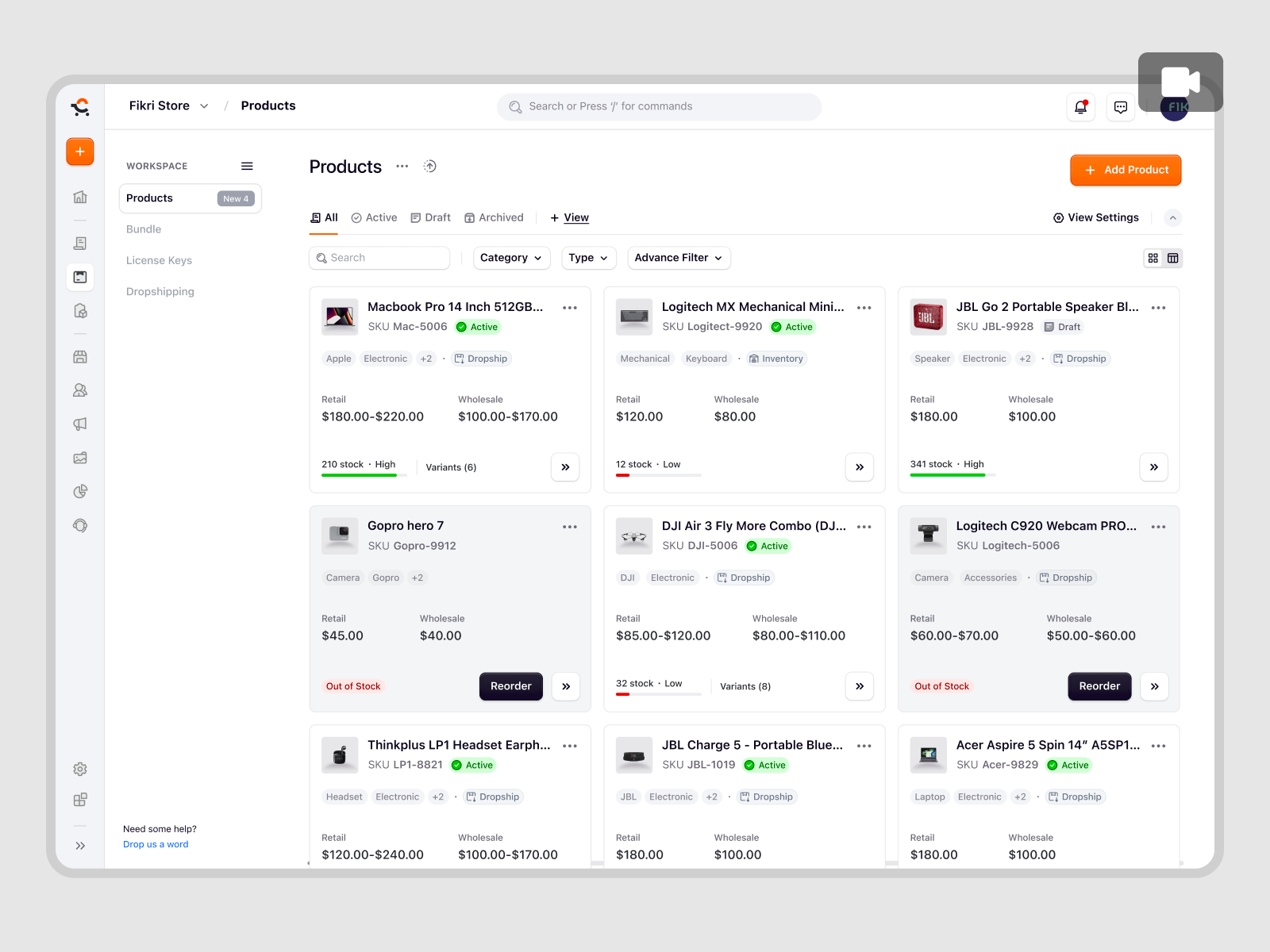The image size is (1270, 952).
Task: Click the JBL Go 2 product thumbnail
Action: tap(928, 317)
